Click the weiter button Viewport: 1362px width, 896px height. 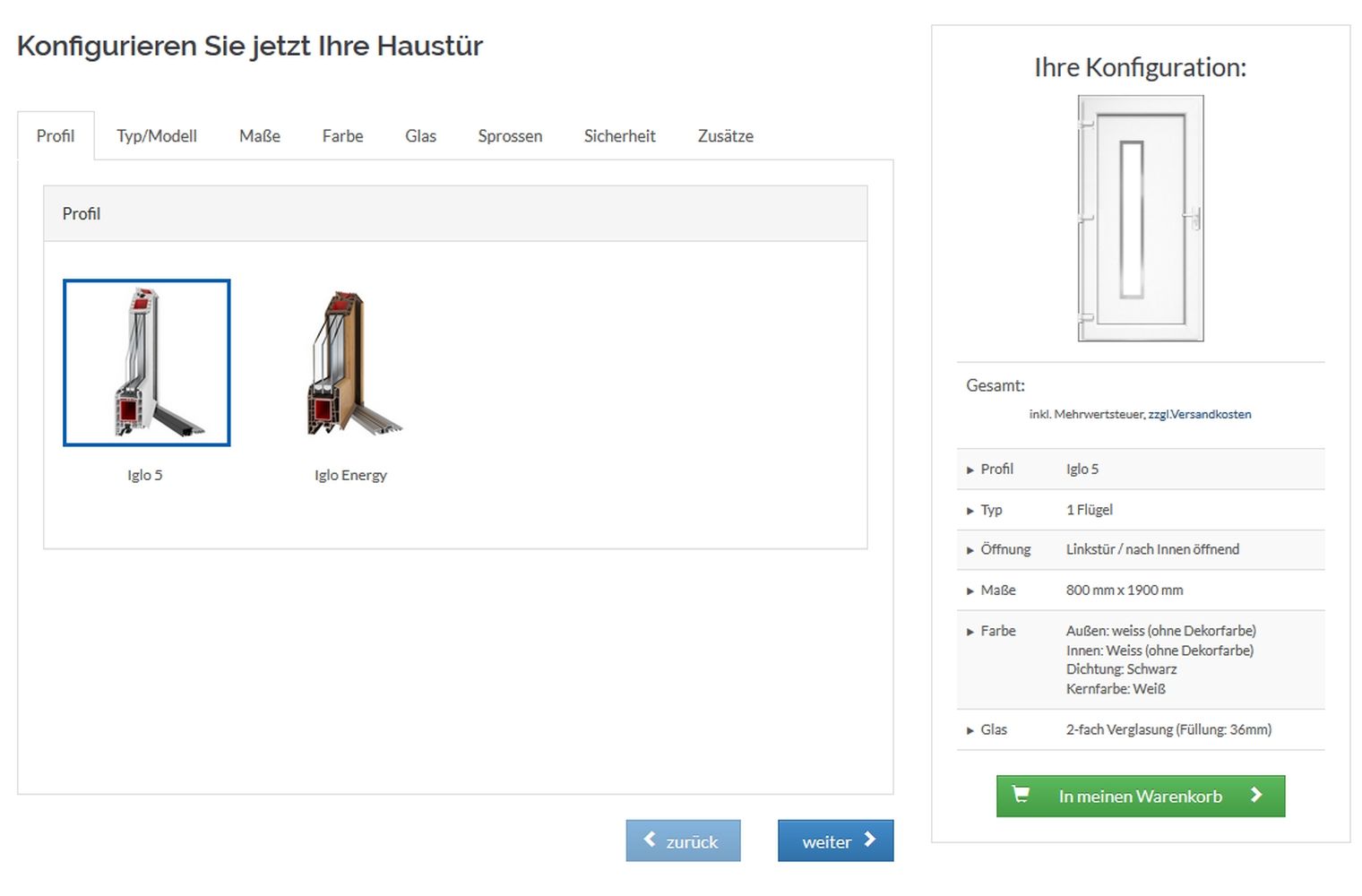coord(835,840)
